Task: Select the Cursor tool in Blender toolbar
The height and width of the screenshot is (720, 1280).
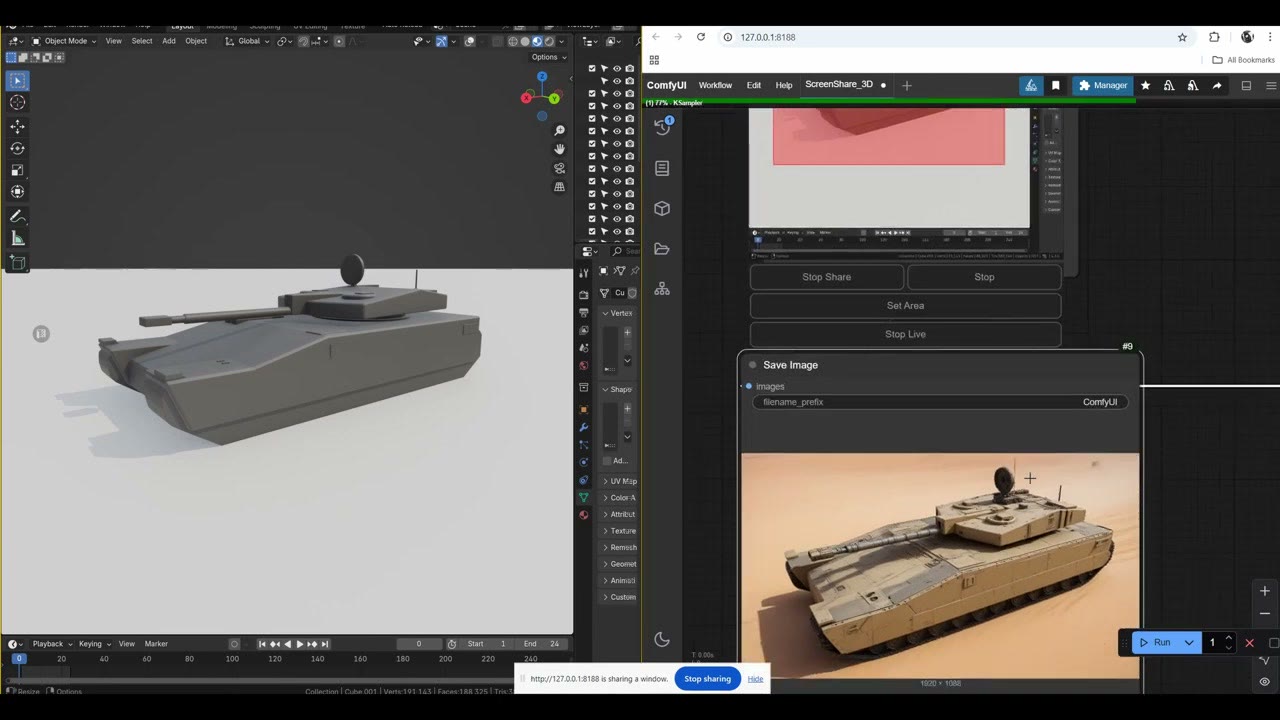Action: [x=17, y=102]
